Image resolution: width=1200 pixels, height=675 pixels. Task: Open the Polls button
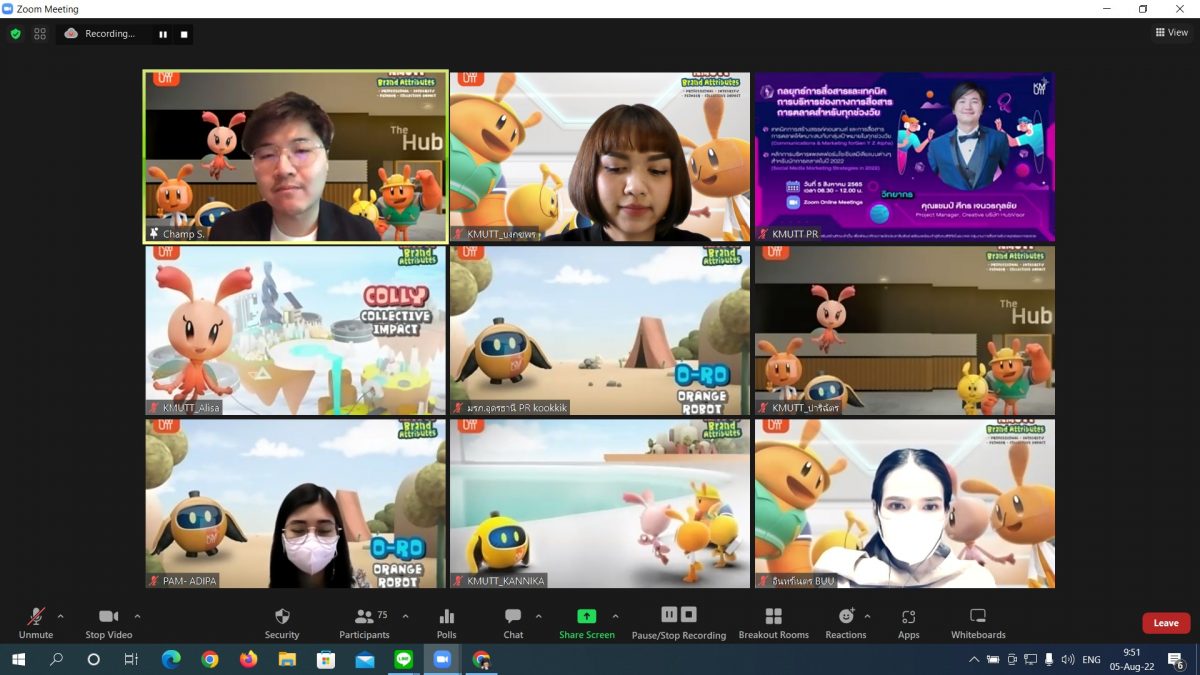pyautogui.click(x=447, y=623)
